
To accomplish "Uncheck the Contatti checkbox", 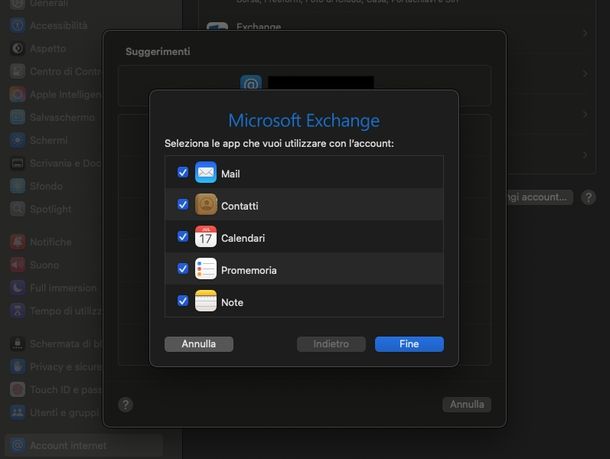I will pos(183,205).
